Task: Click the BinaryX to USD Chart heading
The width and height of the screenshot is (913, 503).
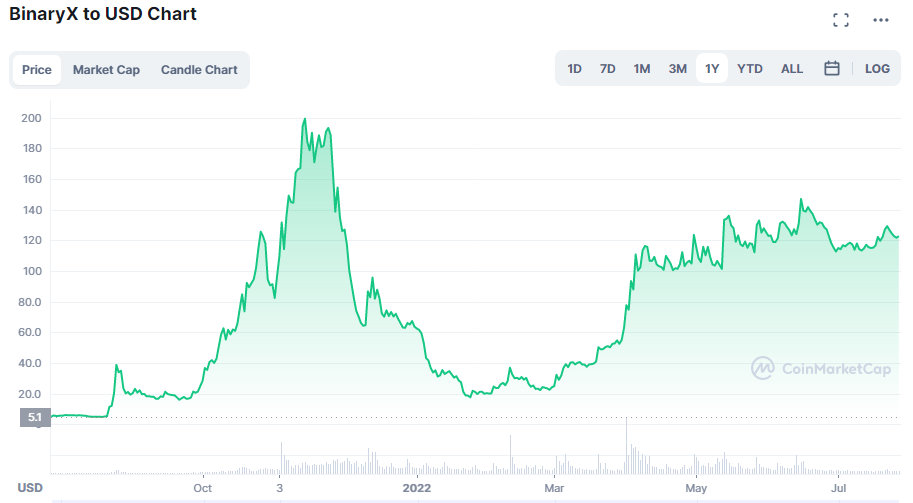Action: tap(103, 14)
